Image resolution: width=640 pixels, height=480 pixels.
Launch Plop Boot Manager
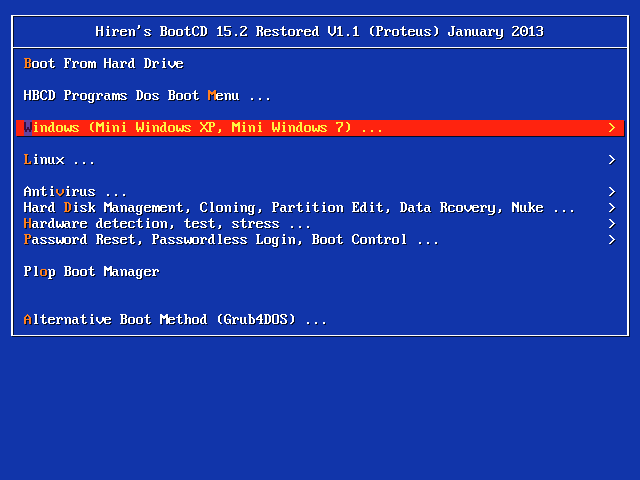(91, 272)
